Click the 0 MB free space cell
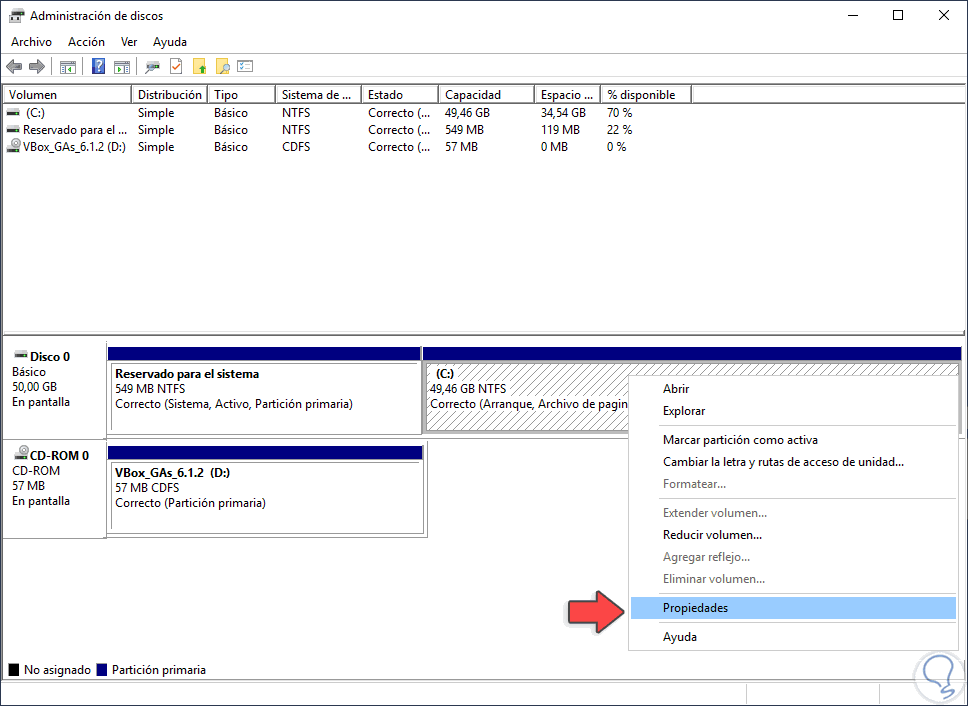This screenshot has height=706, width=968. click(554, 147)
